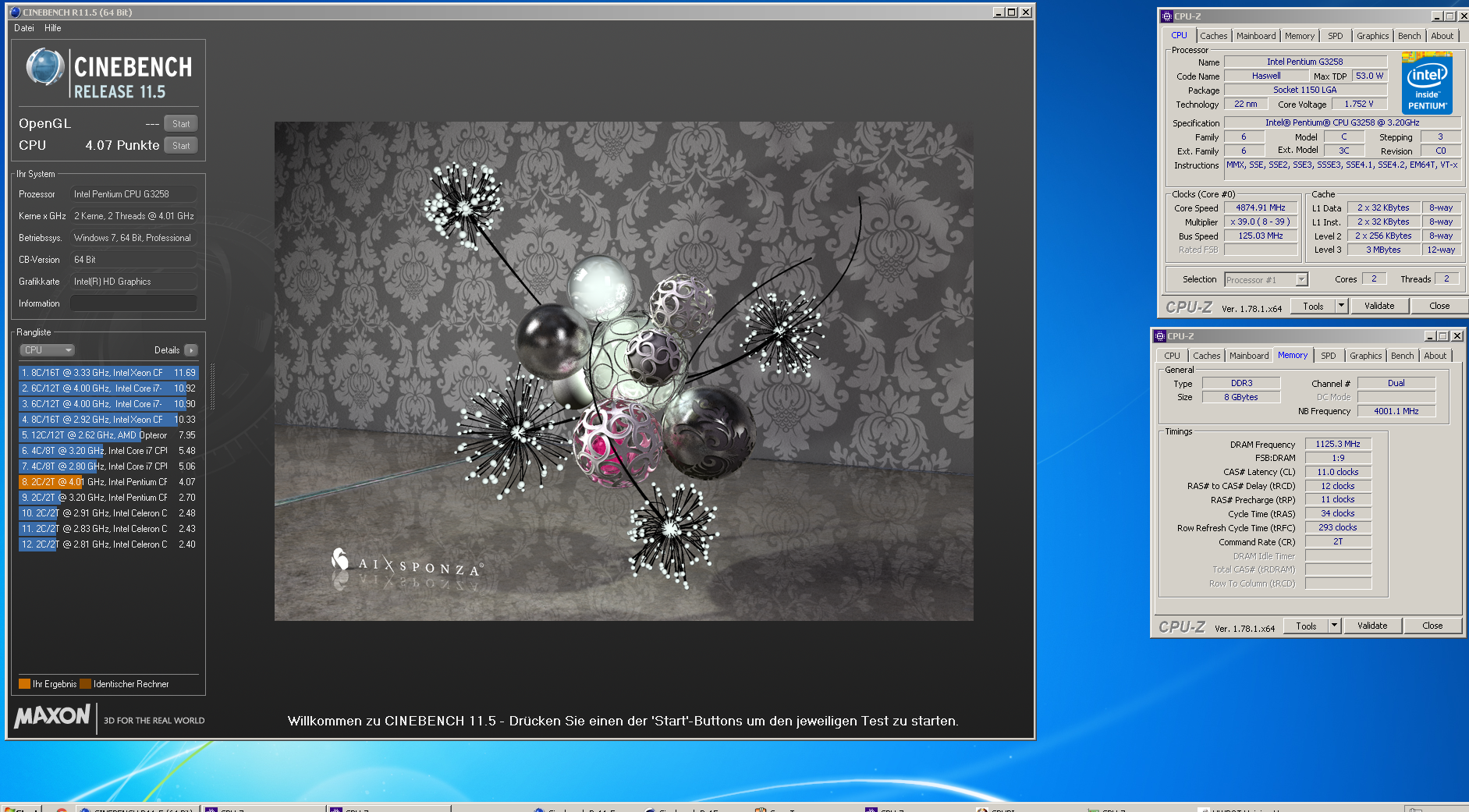The width and height of the screenshot is (1469, 812).
Task: Switch to Caches tab in upper CPU-Z
Action: [1213, 36]
